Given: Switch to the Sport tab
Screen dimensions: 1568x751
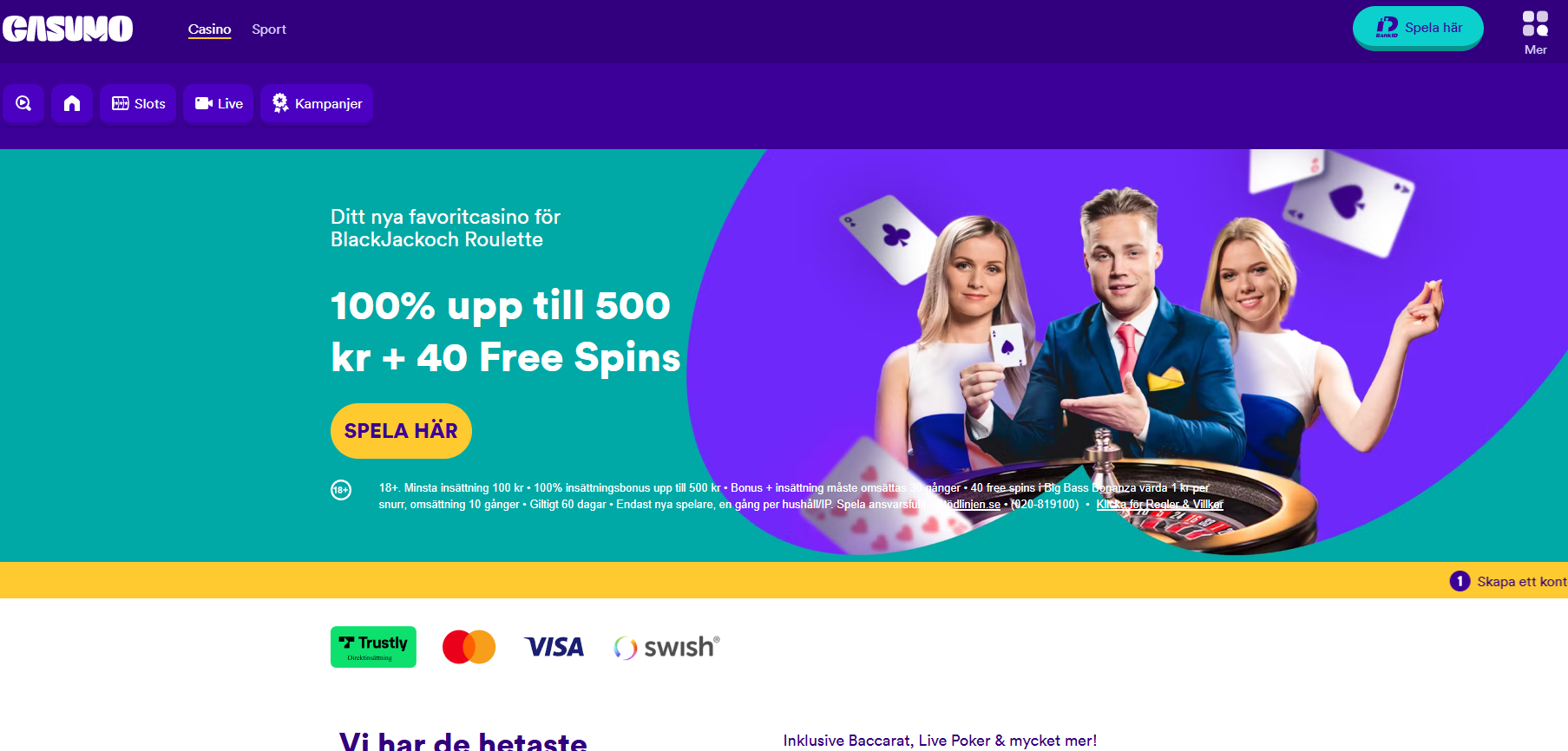Looking at the screenshot, I should coord(269,29).
